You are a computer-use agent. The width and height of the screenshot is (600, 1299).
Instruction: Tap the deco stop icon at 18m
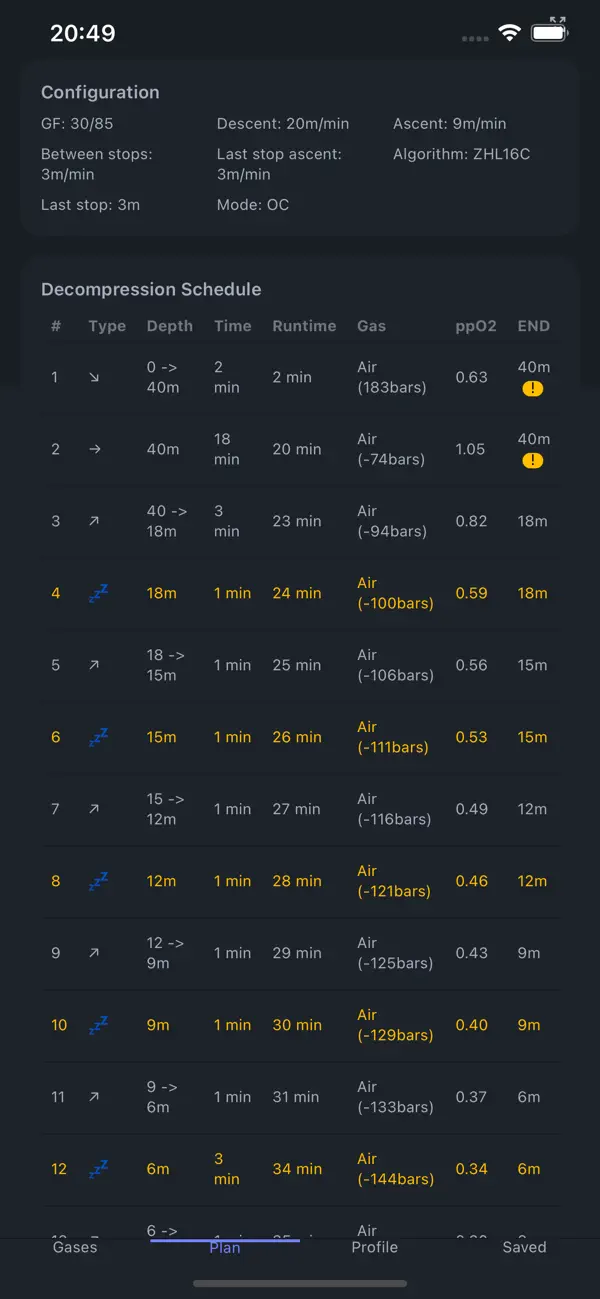point(98,594)
